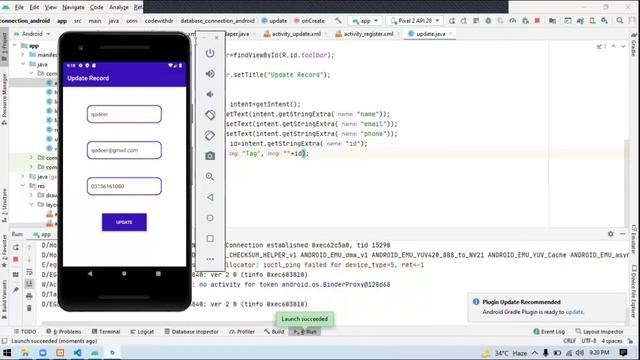Click VS Code icon in taskbar

click(77, 353)
